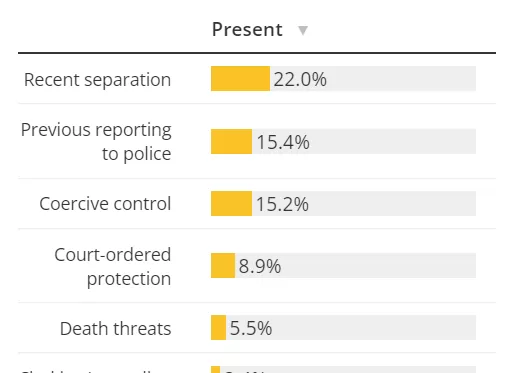Click the partially visible bar in bottom row
The width and height of the screenshot is (513, 373).
coord(215,369)
